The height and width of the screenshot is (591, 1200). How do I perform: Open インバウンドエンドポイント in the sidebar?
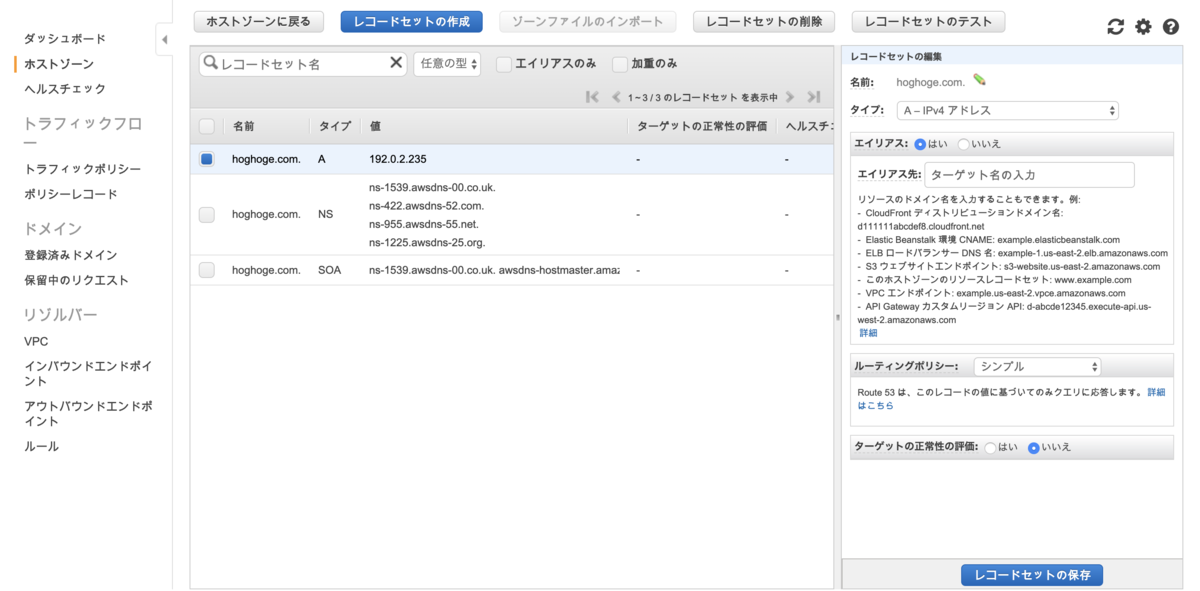pos(88,374)
